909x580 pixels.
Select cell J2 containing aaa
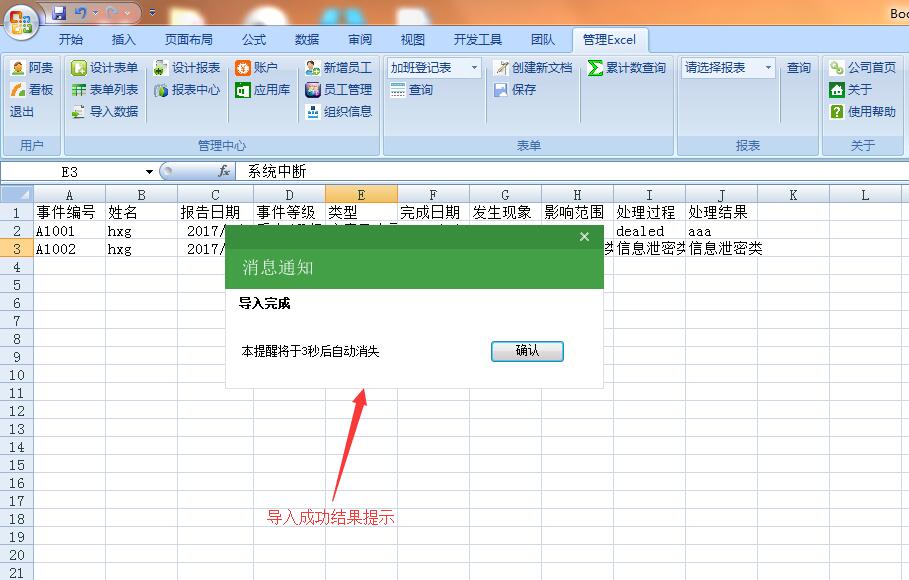pyautogui.click(x=721, y=231)
